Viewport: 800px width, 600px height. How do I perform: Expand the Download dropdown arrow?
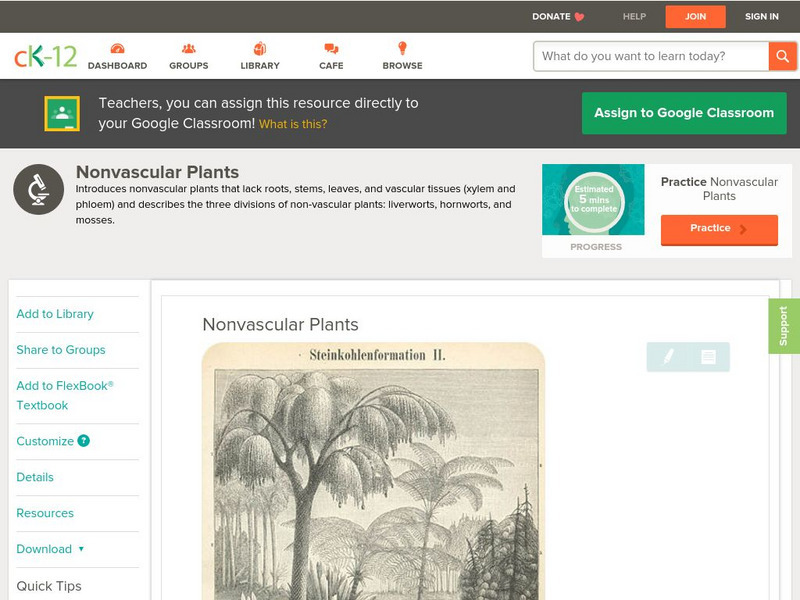tap(81, 549)
